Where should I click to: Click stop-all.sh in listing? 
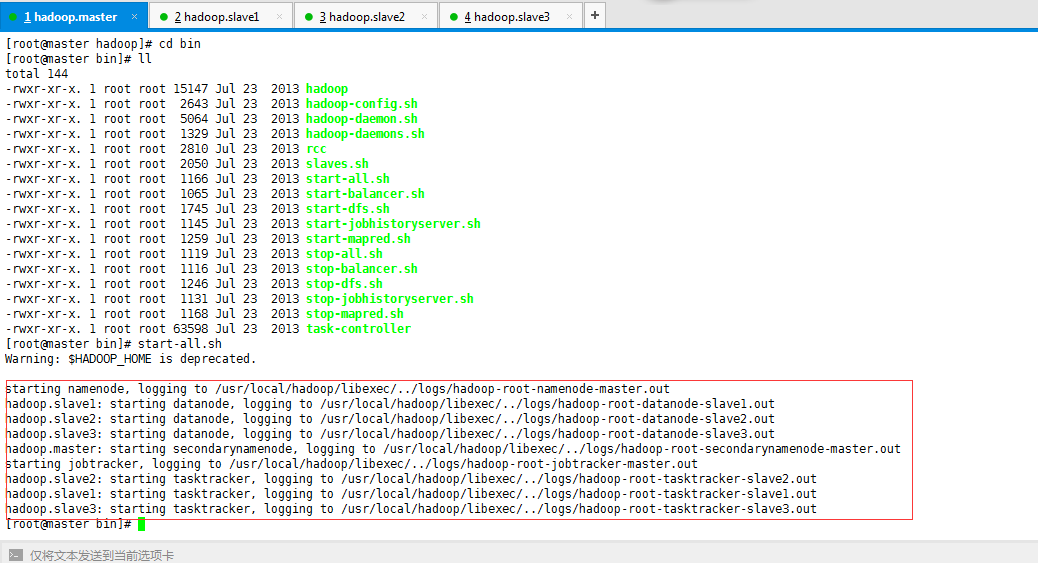tap(344, 254)
